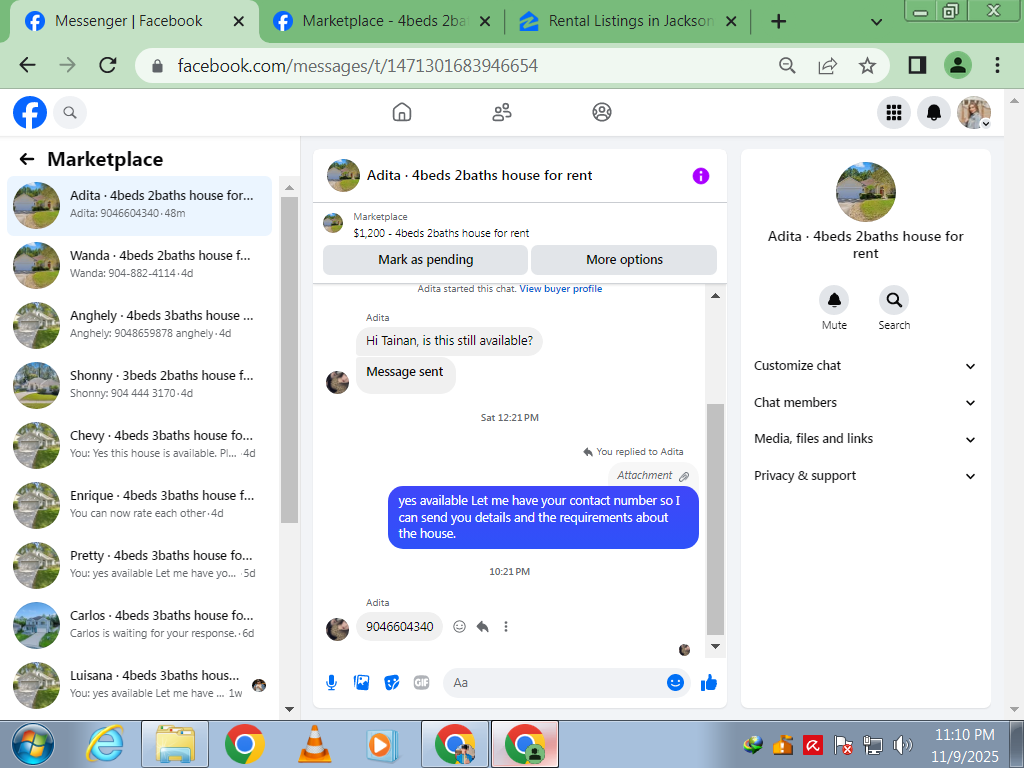Screen dimensions: 1024x768
Task: Send a thumbs-up like
Action: coord(709,683)
